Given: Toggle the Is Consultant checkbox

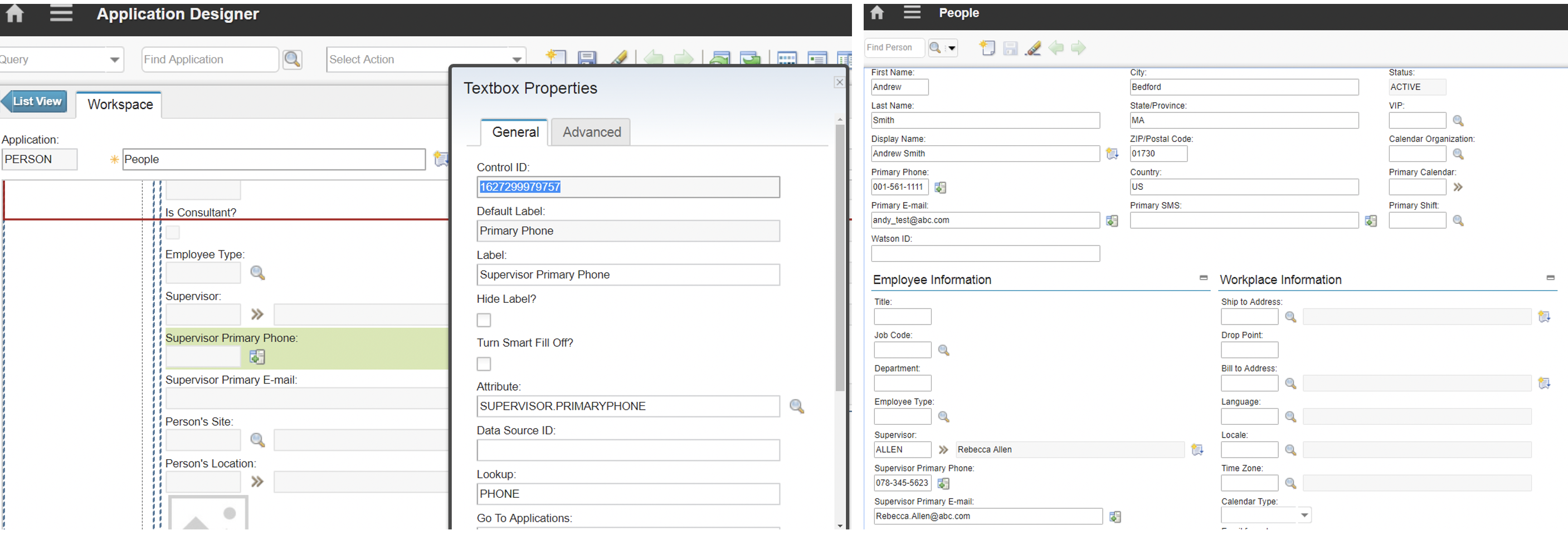Looking at the screenshot, I should (x=173, y=232).
